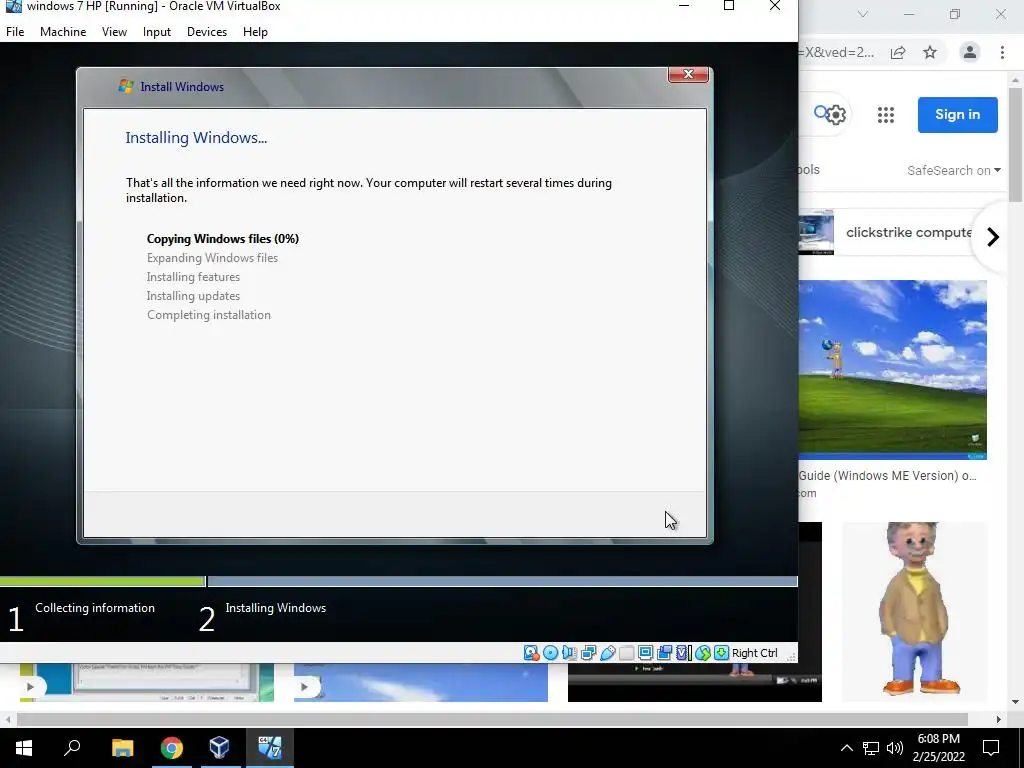Click the Chrome vertical scrollbar thumb

click(1016, 144)
